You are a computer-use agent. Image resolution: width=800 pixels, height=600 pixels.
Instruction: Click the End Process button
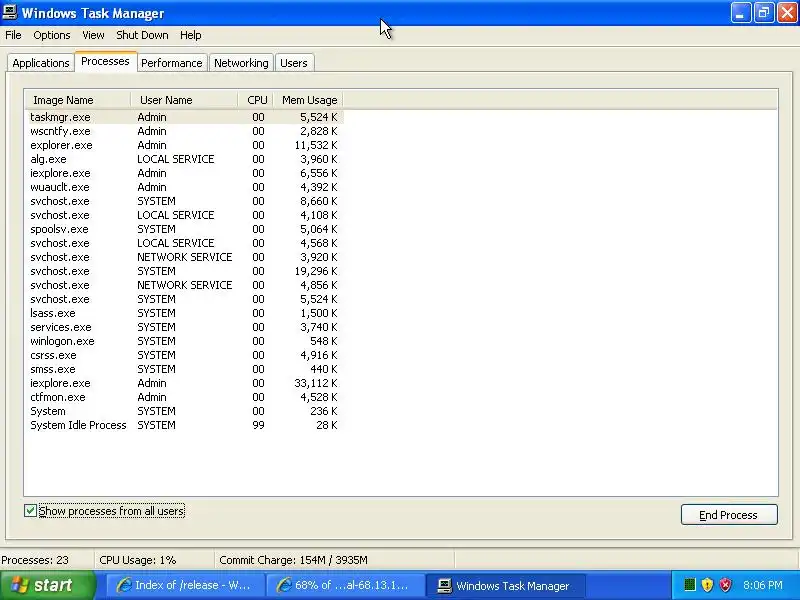click(x=729, y=515)
